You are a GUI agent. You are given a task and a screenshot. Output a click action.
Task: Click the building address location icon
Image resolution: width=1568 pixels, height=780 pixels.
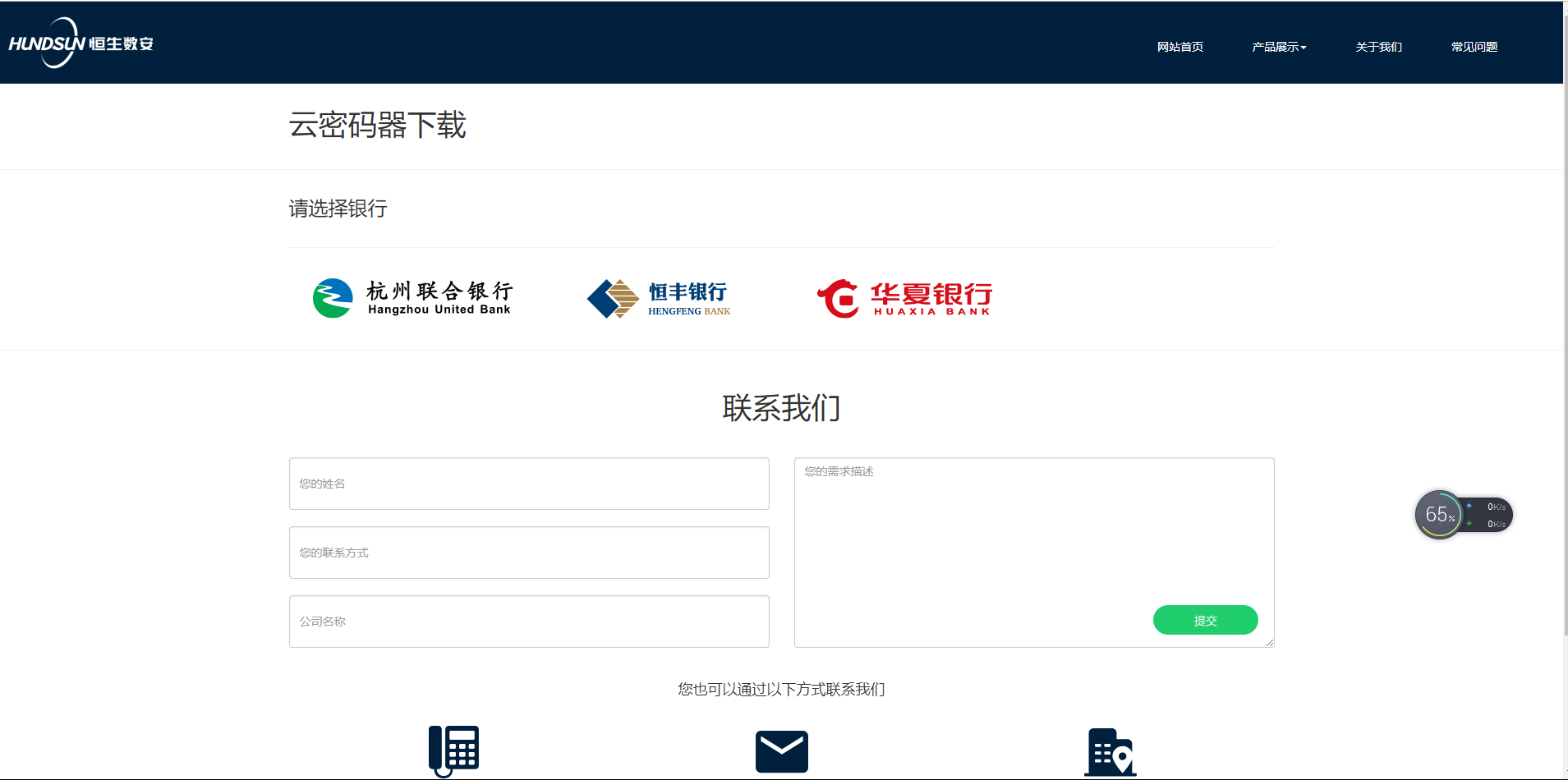pos(1110,751)
